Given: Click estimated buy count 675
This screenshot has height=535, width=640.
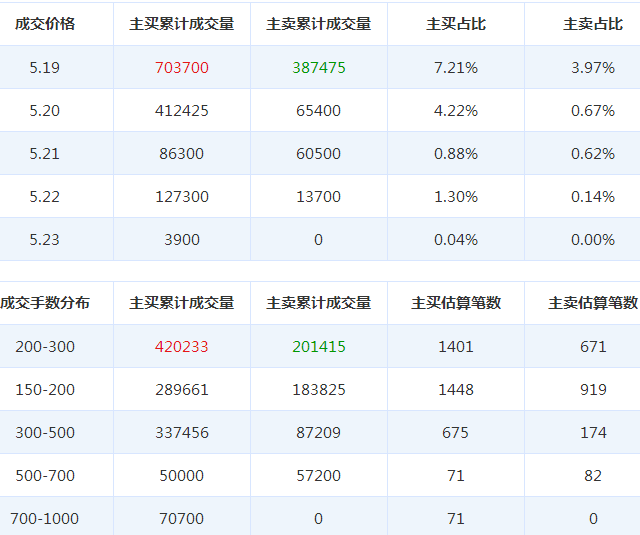Looking at the screenshot, I should (x=456, y=433).
